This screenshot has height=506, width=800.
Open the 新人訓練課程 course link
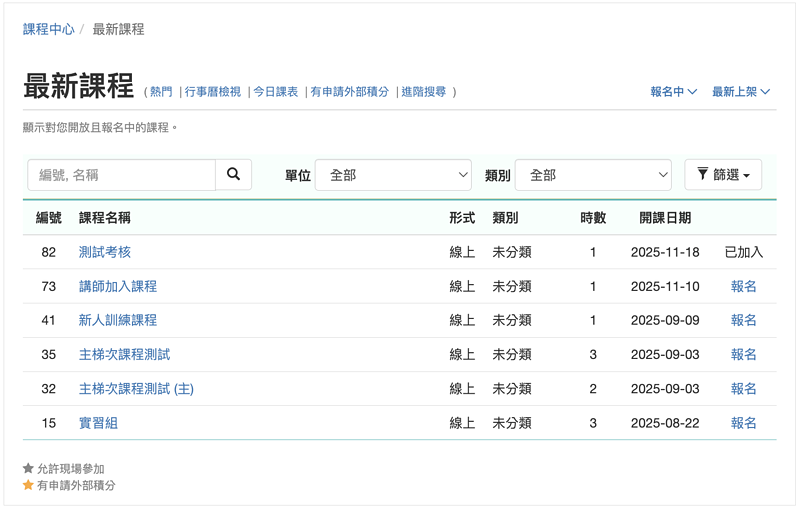[x=118, y=320]
